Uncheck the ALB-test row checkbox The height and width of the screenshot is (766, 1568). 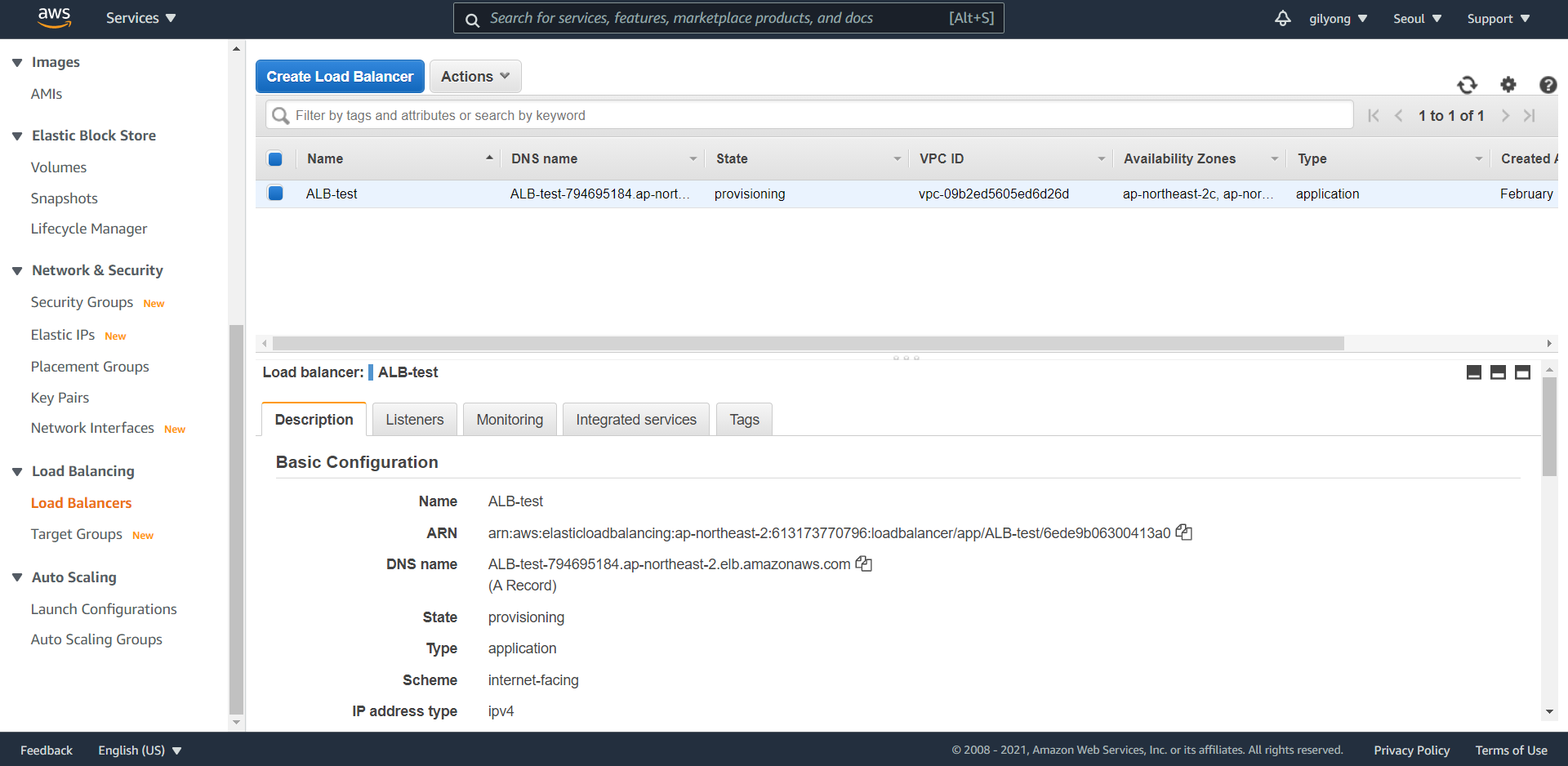tap(275, 194)
